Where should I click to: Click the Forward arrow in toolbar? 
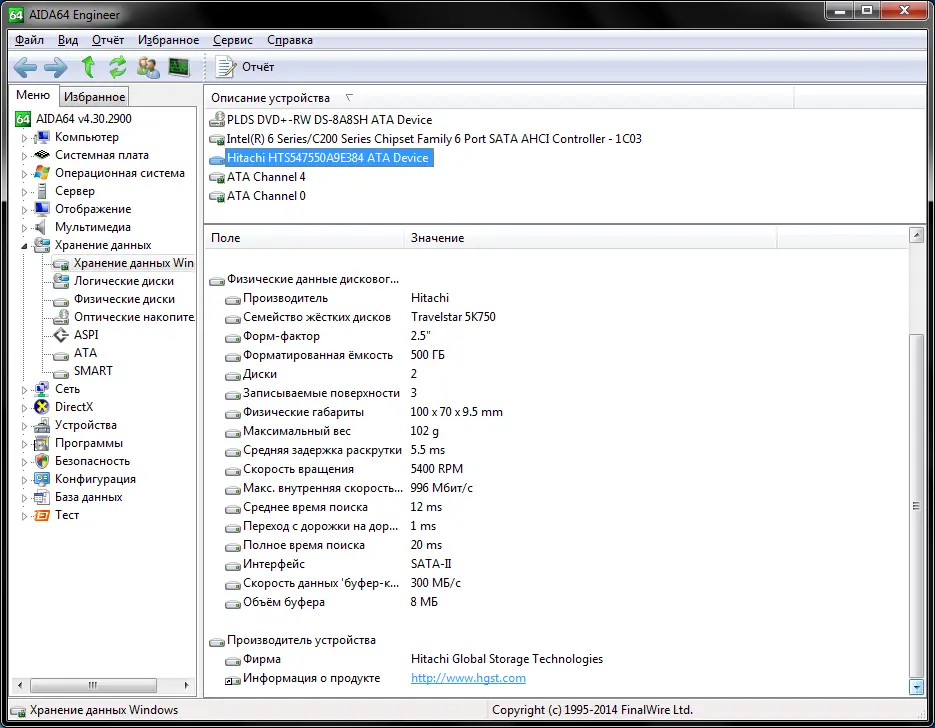[56, 67]
